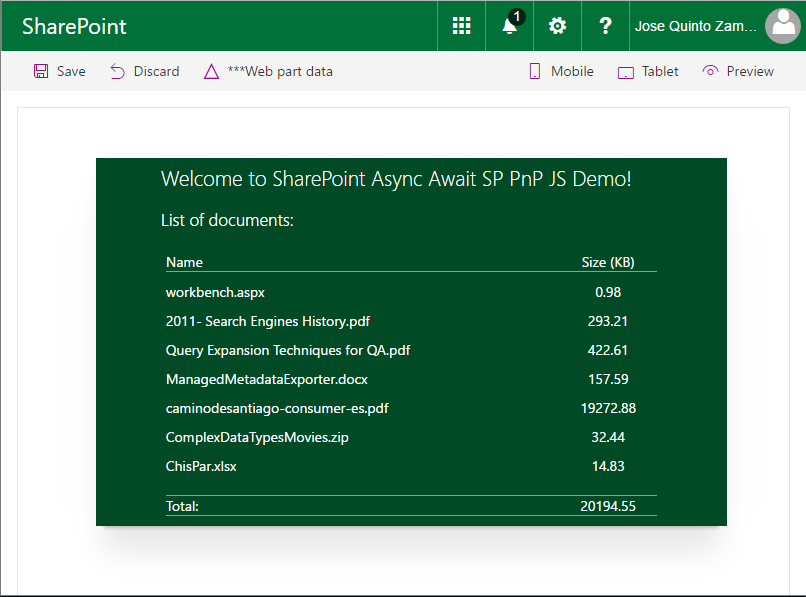
Task: Open ***Web part data label
Action: coord(280,71)
